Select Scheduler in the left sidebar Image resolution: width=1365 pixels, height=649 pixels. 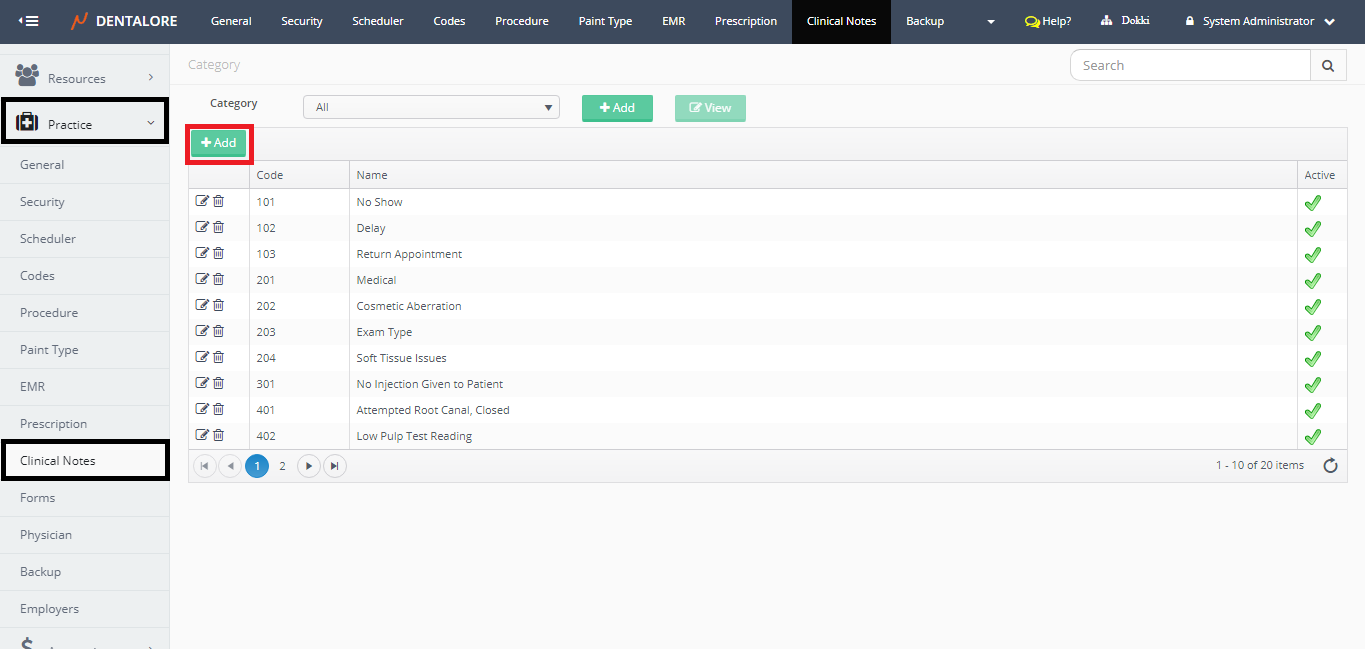[x=48, y=239]
